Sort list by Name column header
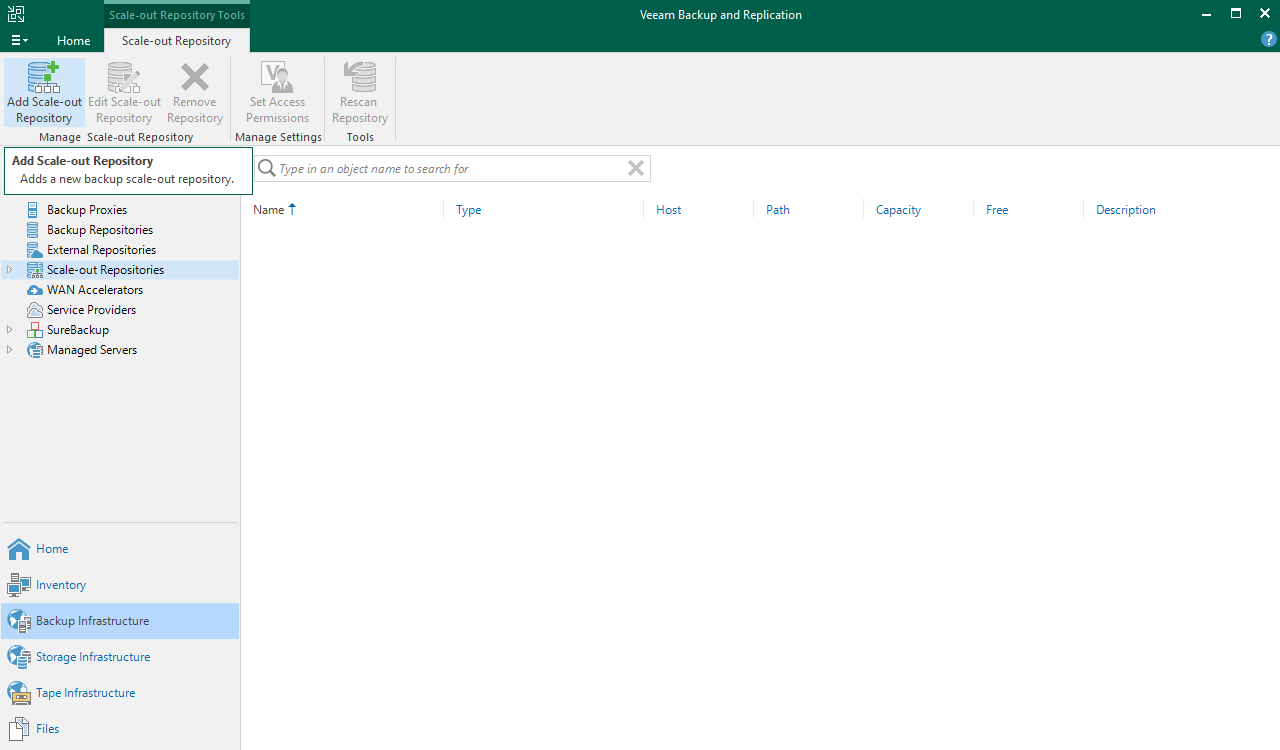The width and height of the screenshot is (1280, 750). pos(269,210)
